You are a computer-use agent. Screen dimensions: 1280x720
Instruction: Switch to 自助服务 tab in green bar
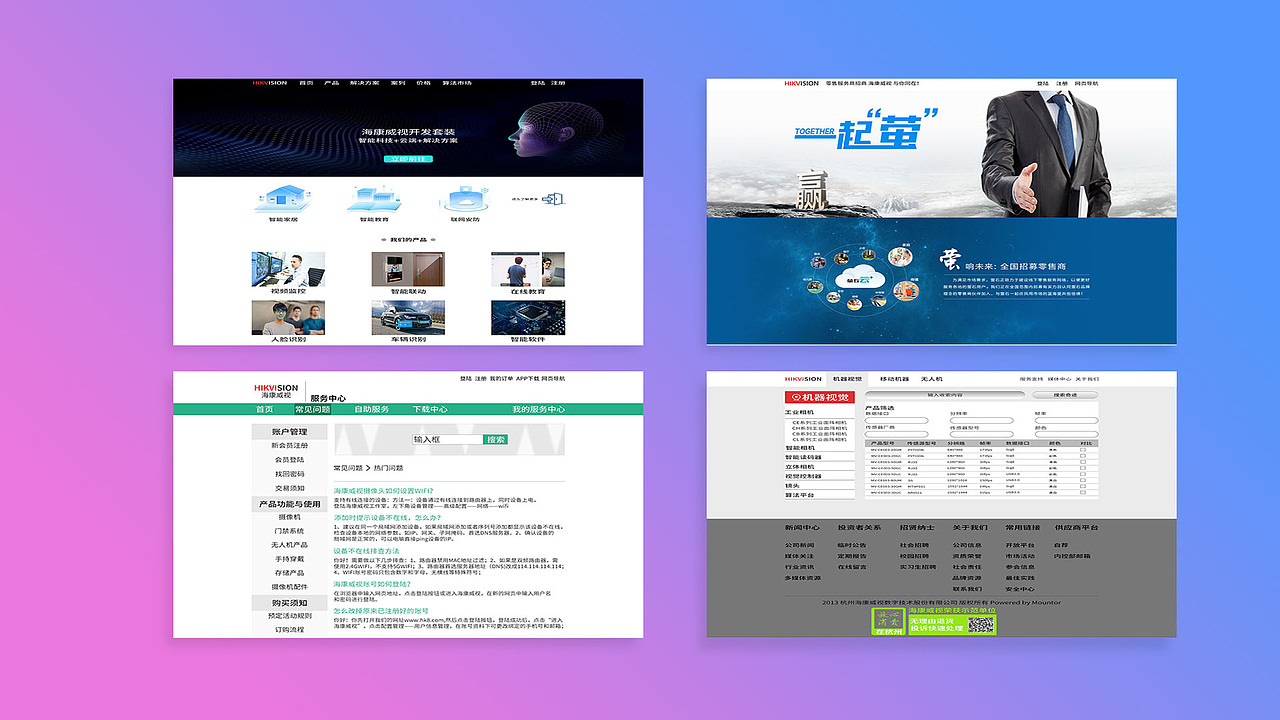click(372, 409)
